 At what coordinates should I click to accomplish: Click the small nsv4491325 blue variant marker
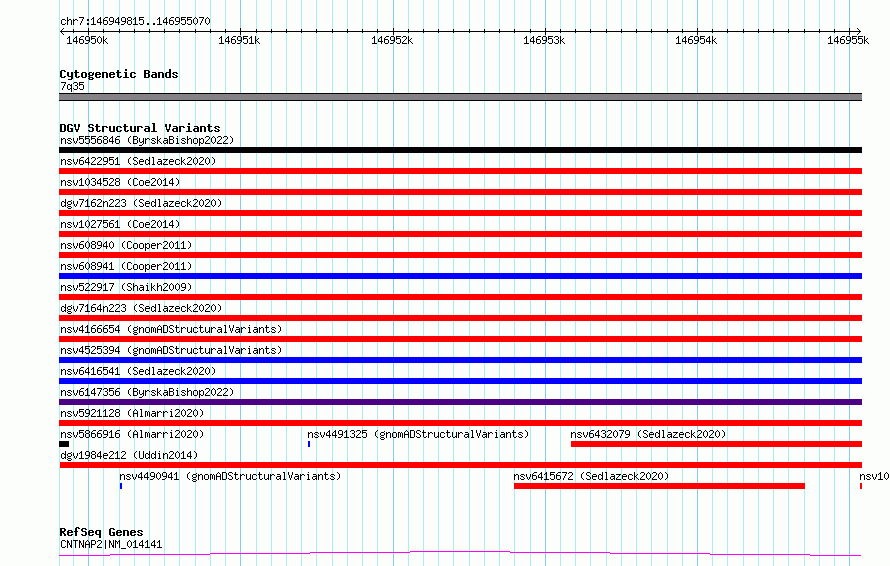(x=309, y=444)
